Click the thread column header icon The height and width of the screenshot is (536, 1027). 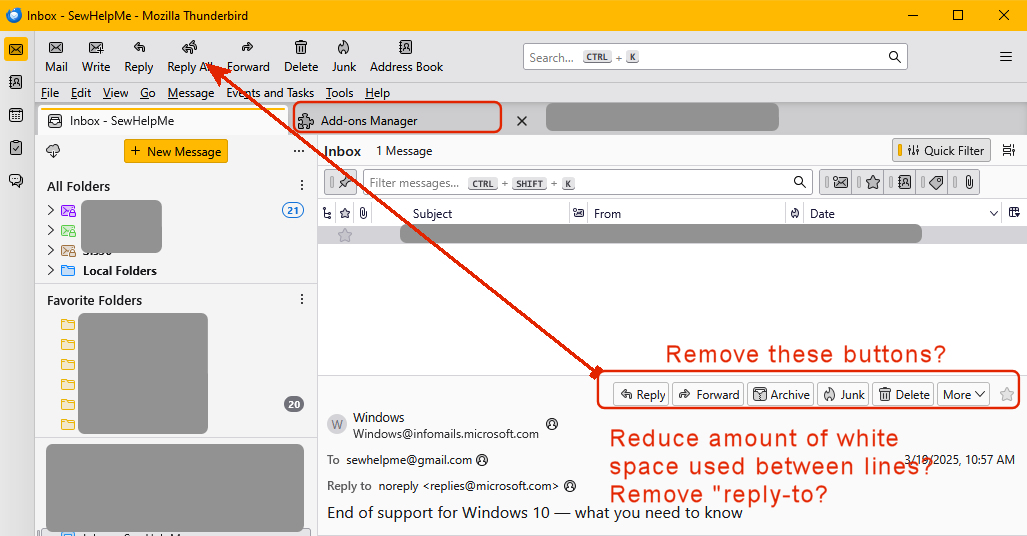(327, 213)
